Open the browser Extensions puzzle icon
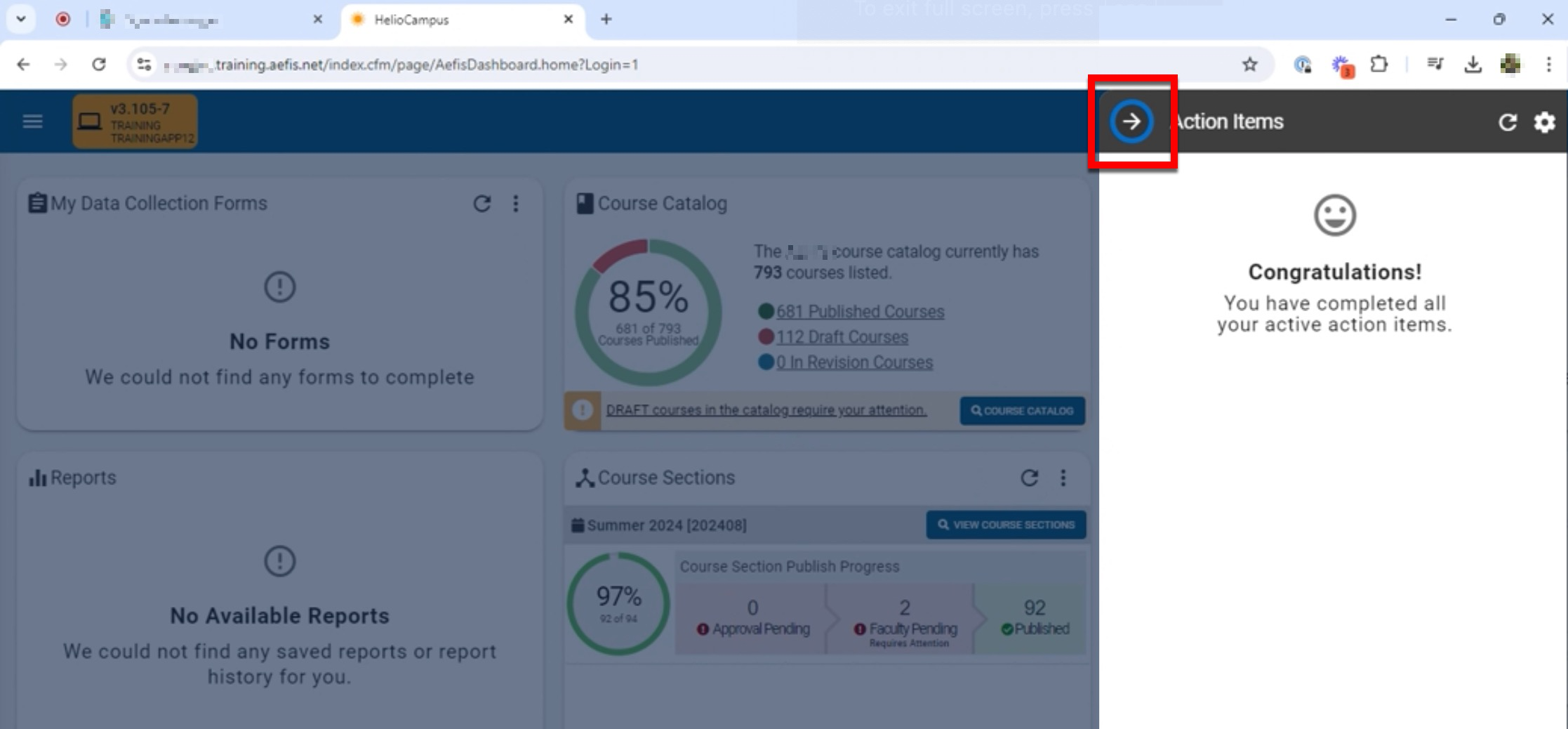The height and width of the screenshot is (729, 1568). click(1378, 65)
